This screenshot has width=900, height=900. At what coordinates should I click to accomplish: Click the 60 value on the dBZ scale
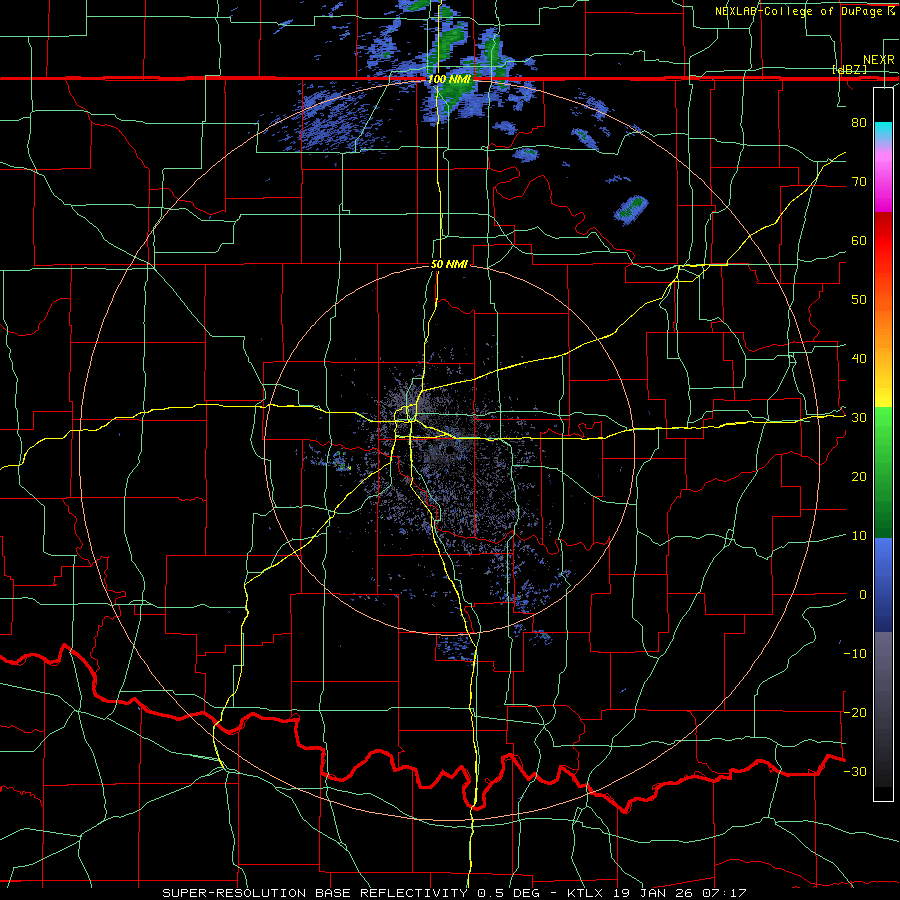pyautogui.click(x=859, y=240)
